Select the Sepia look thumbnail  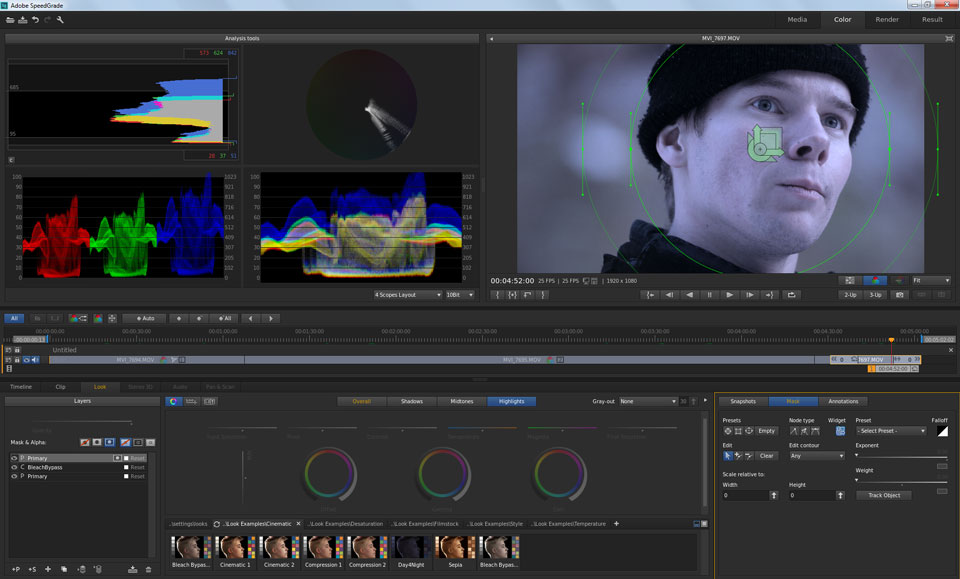tap(456, 550)
